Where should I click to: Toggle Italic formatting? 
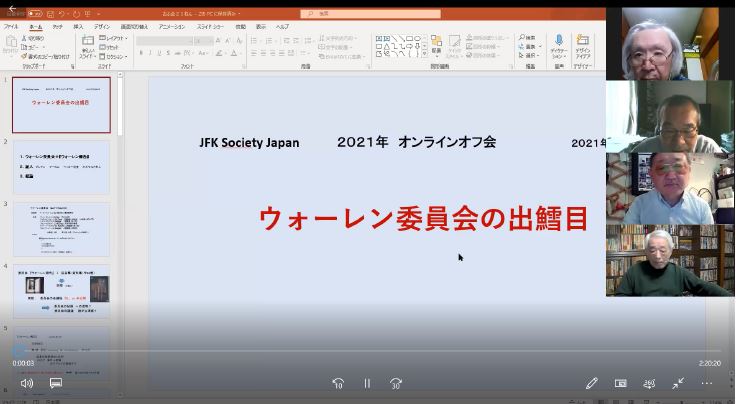click(x=150, y=53)
